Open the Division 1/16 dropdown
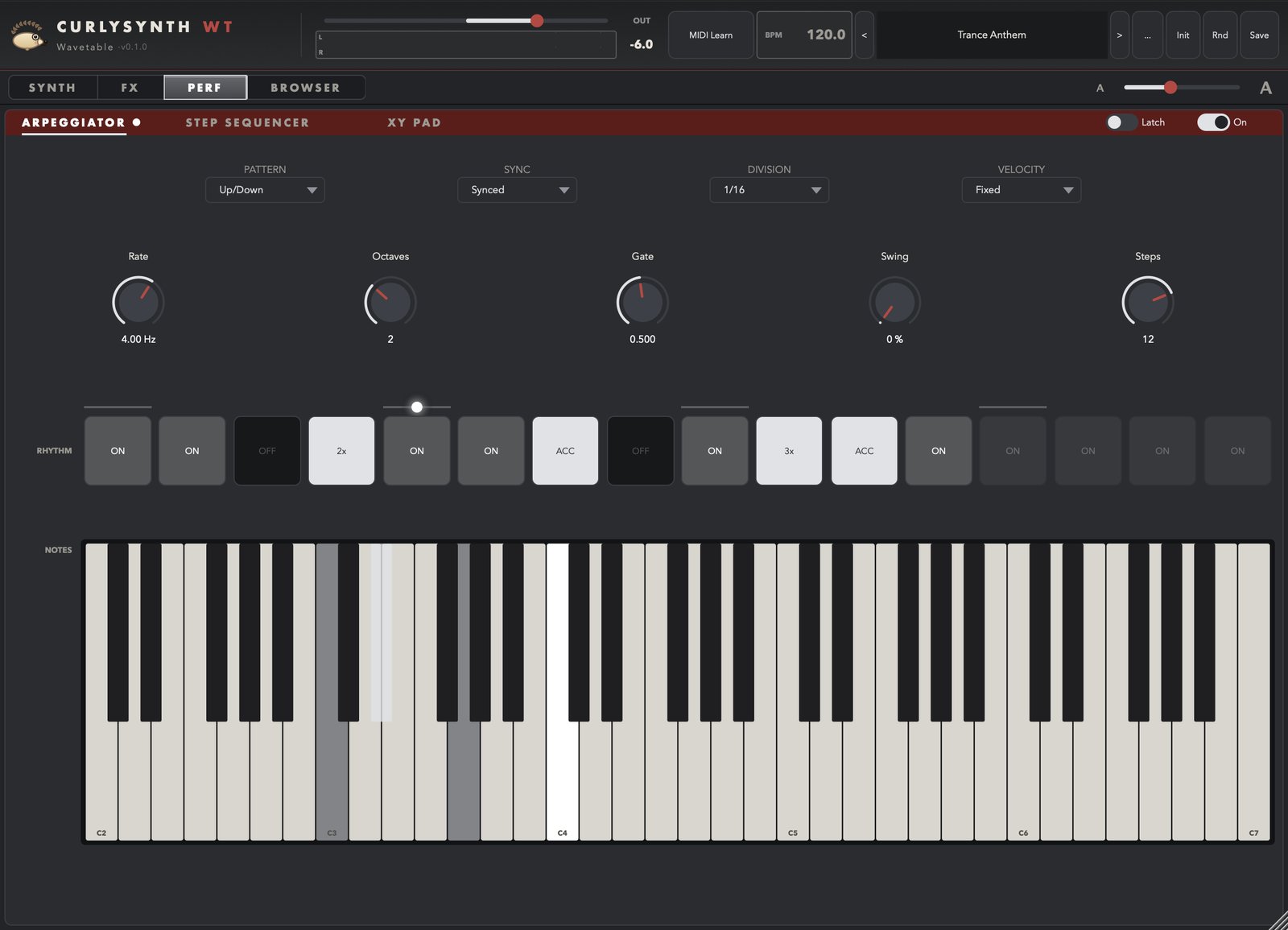The width and height of the screenshot is (1288, 930). tap(769, 190)
